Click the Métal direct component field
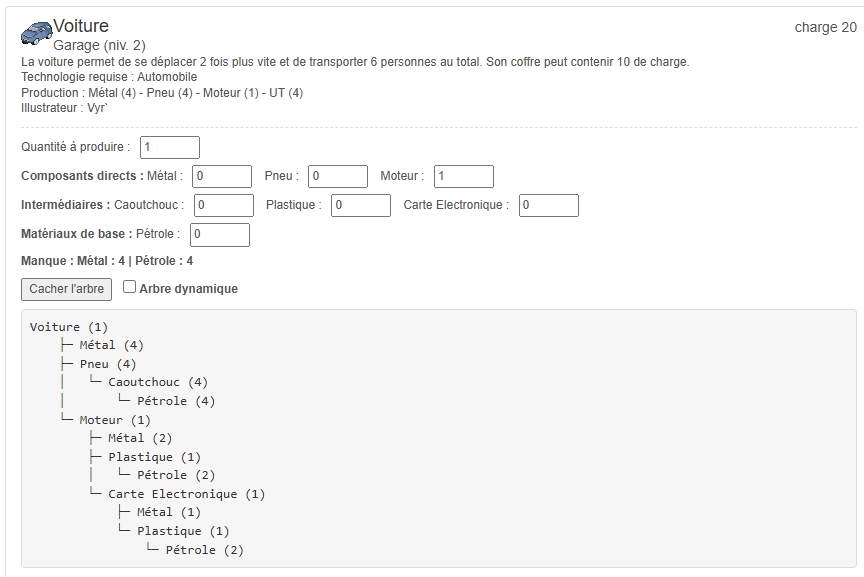Image resolution: width=864 pixels, height=577 pixels. click(x=221, y=176)
